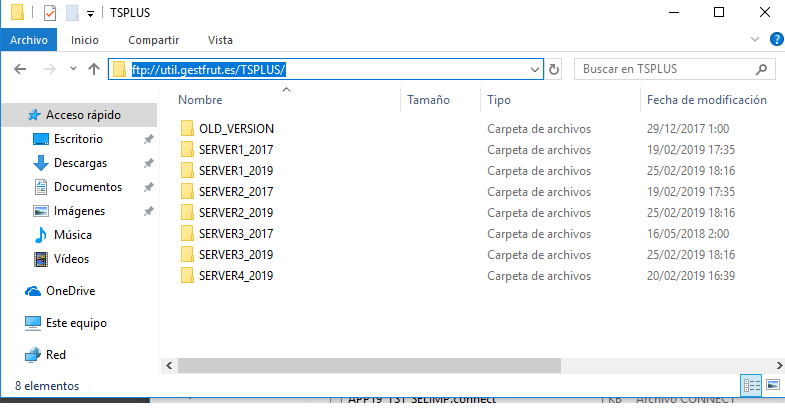Click the Properties icon in title bar

point(49,13)
